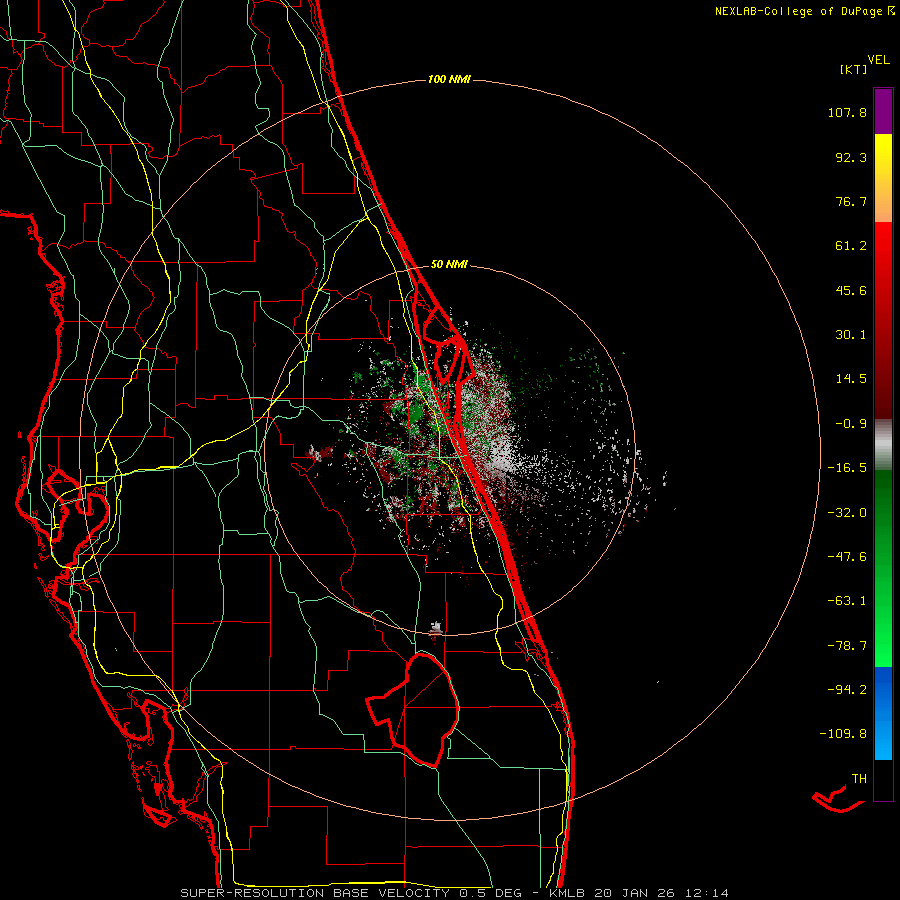Select the -78.7 legend value

[x=847, y=646]
